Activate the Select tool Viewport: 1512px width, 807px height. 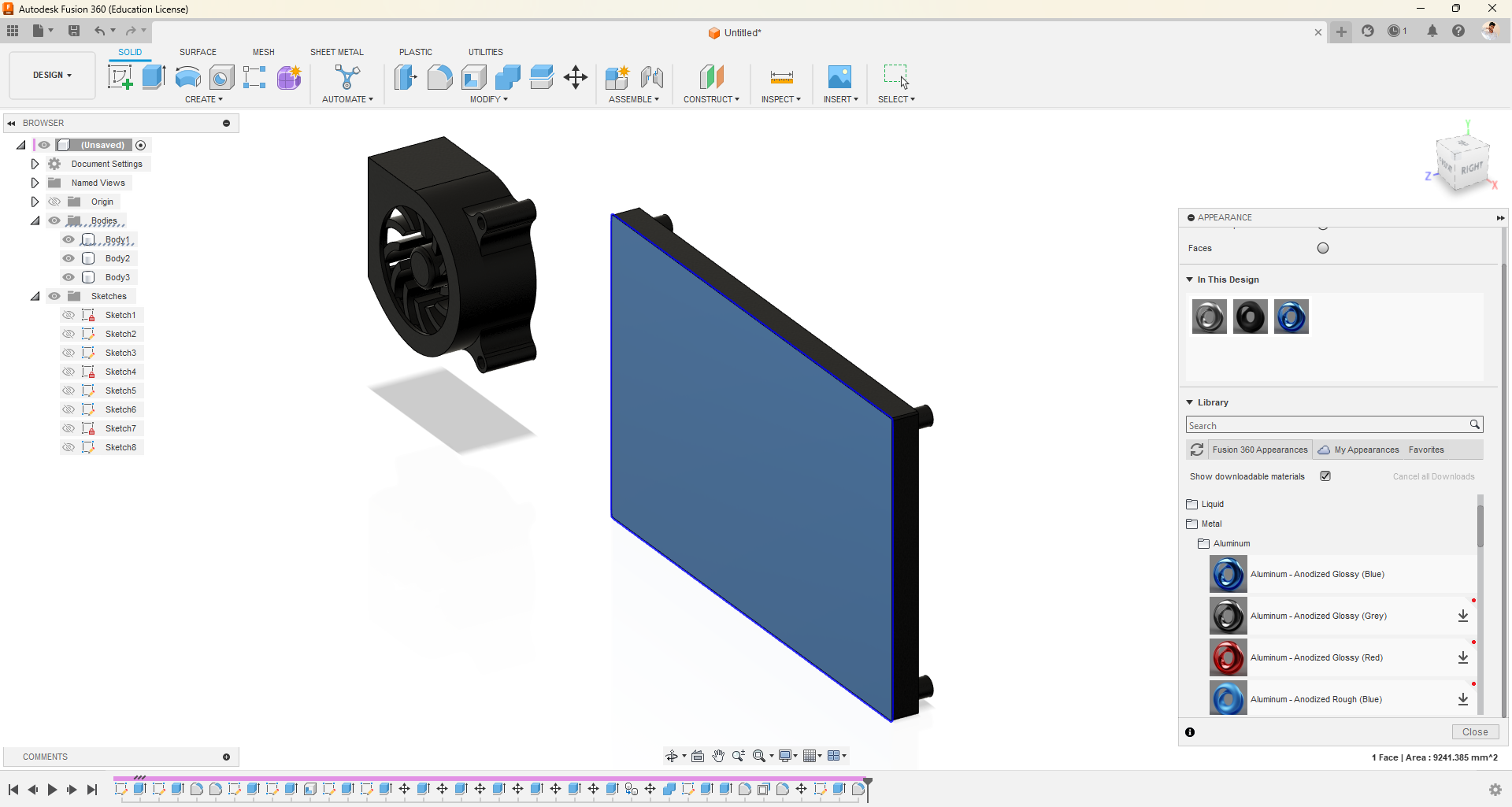pos(896,77)
